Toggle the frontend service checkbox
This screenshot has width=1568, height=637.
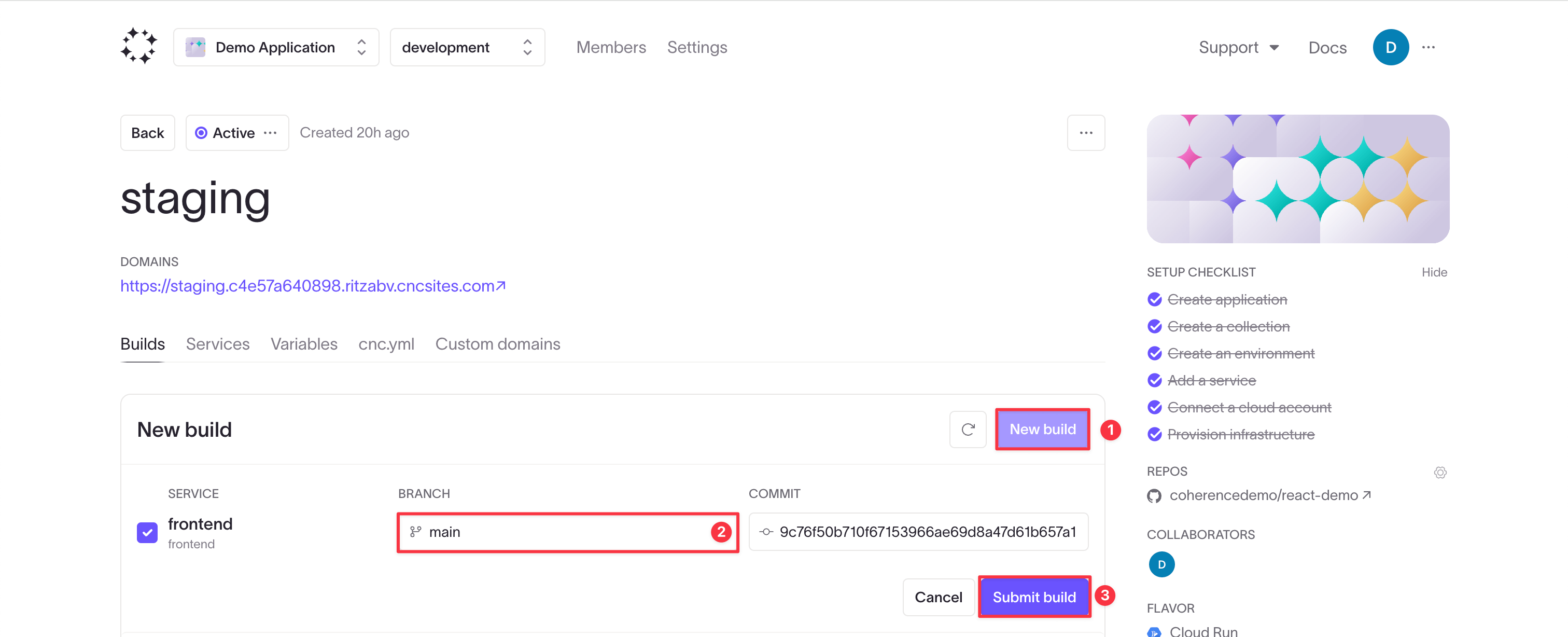tap(147, 531)
